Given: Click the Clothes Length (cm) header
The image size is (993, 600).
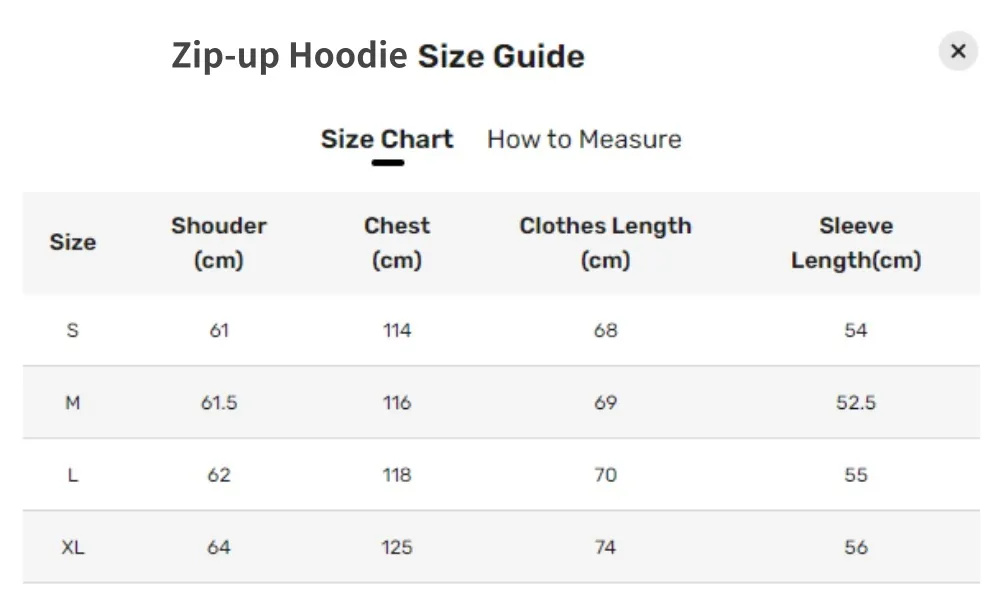Looking at the screenshot, I should [605, 243].
